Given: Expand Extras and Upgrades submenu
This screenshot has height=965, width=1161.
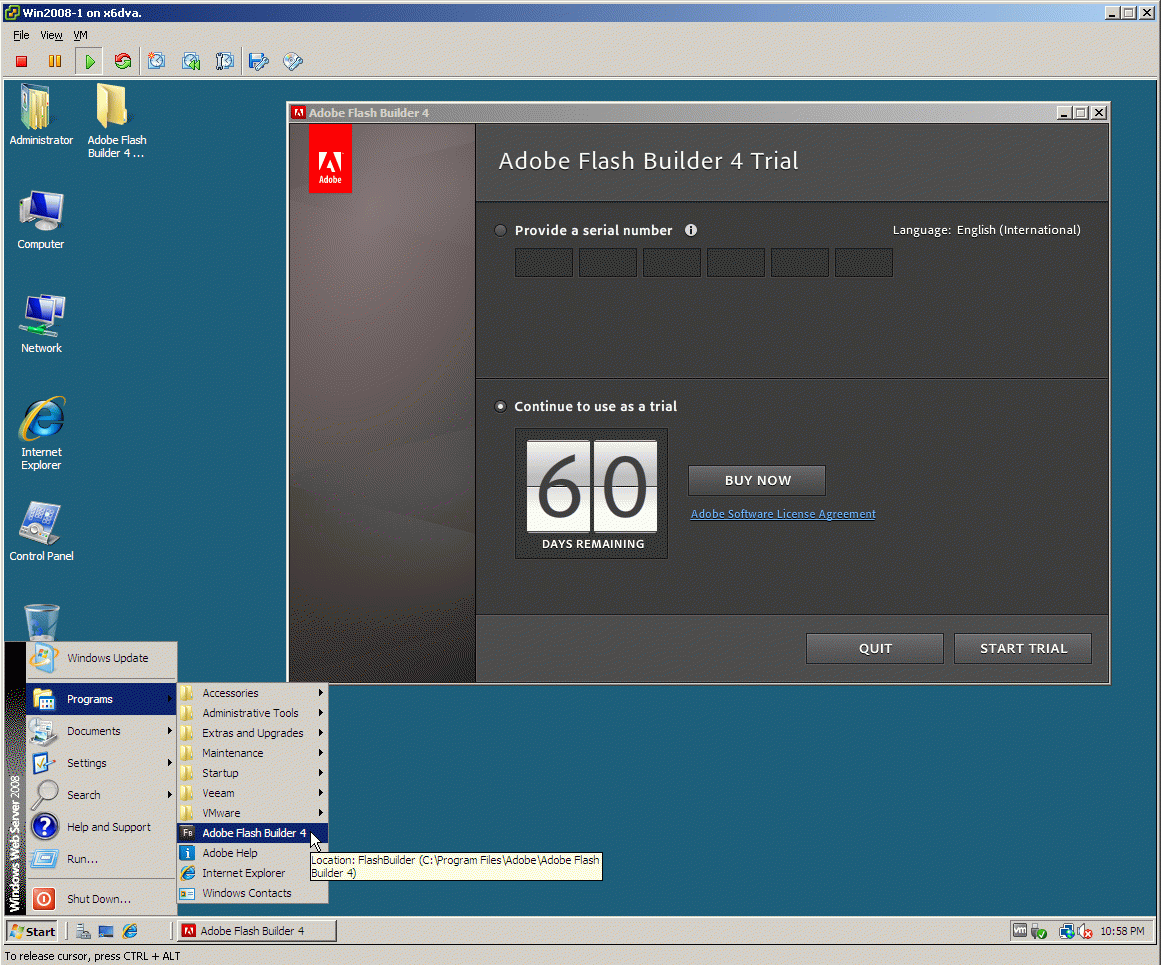Looking at the screenshot, I should point(252,732).
